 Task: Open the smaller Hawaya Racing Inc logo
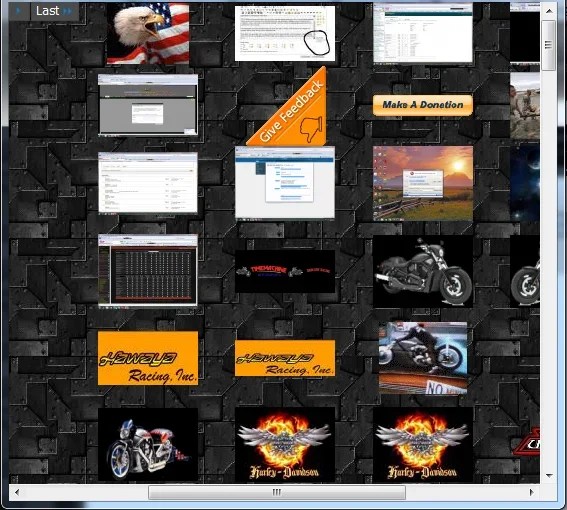[x=285, y=358]
